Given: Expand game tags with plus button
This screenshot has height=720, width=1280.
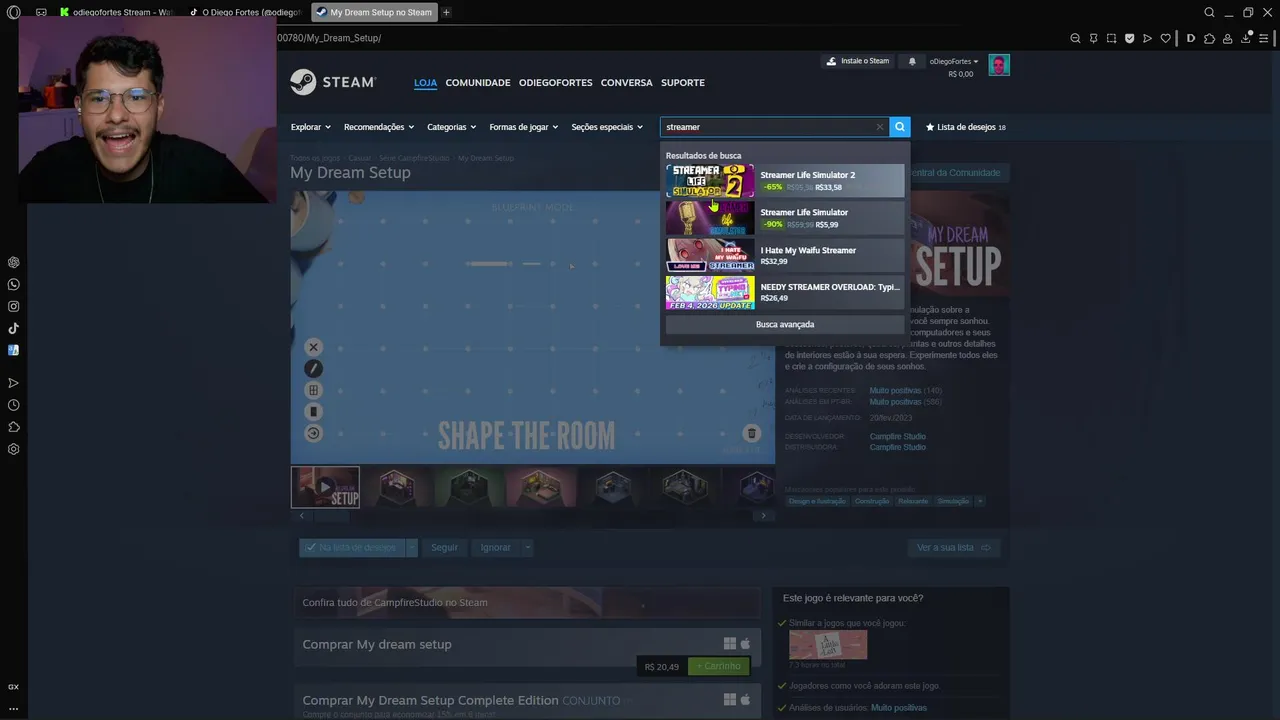Looking at the screenshot, I should 979,501.
